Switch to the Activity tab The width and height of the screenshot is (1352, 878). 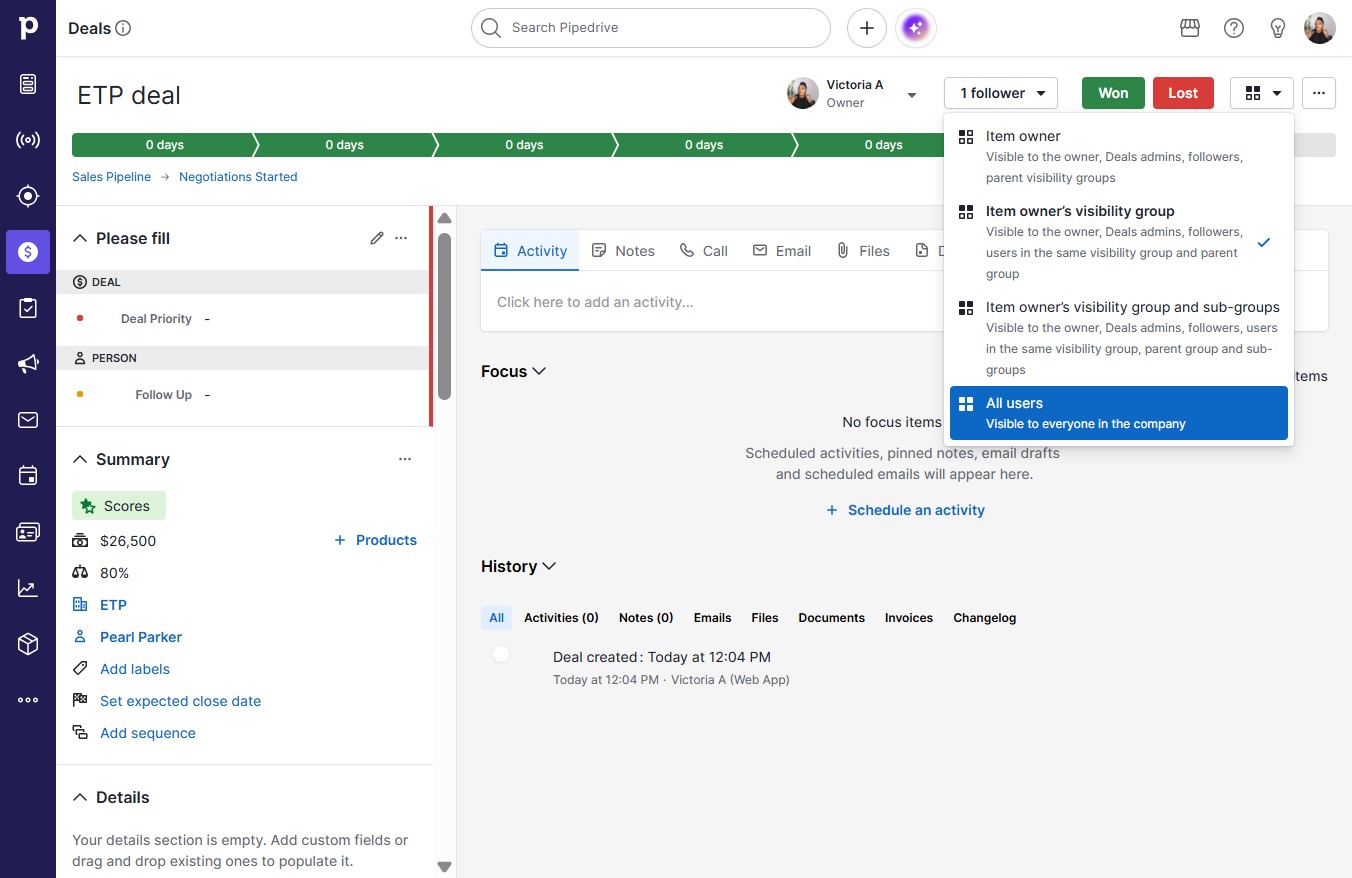(531, 251)
